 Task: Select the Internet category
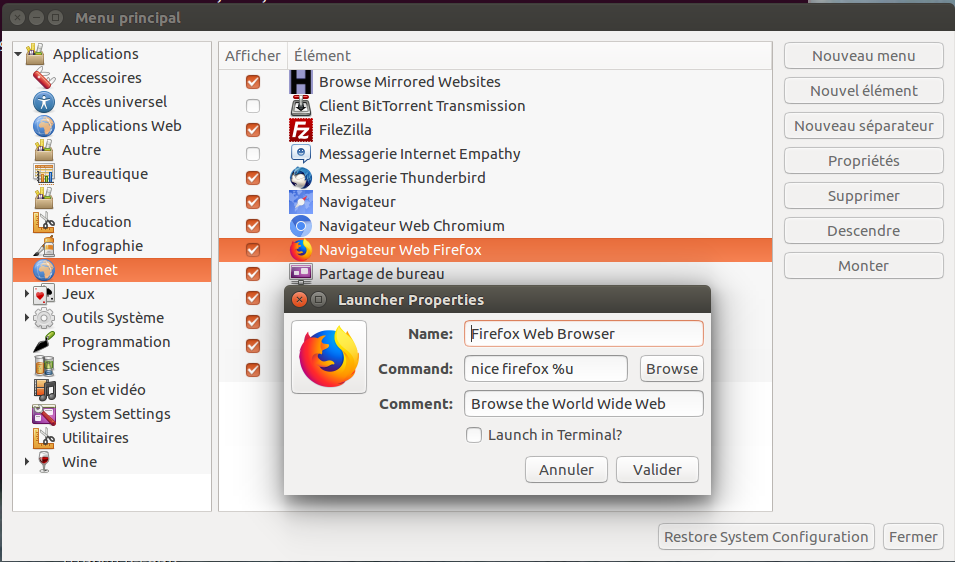click(112, 270)
